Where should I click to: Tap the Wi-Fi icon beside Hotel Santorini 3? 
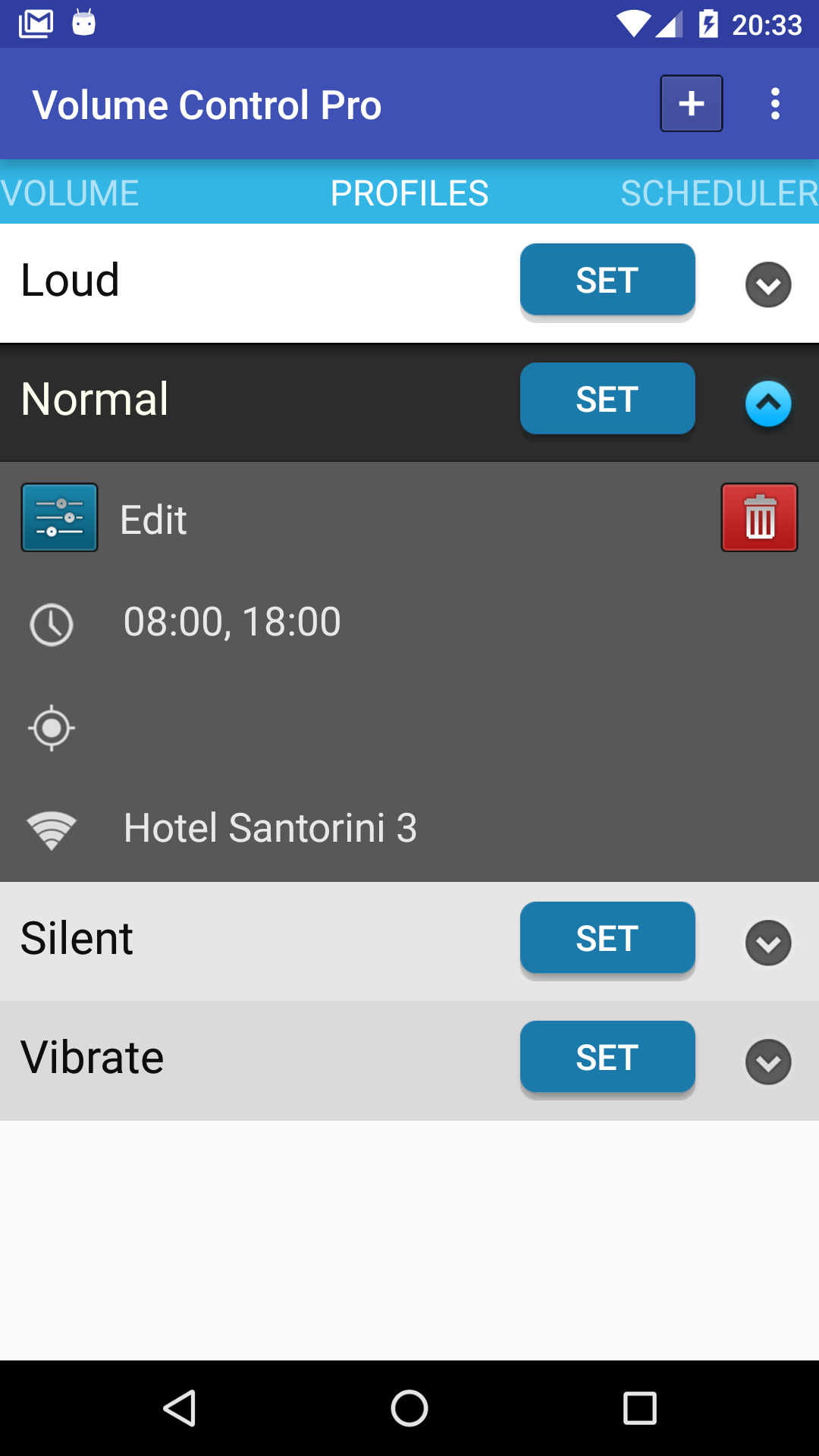tap(52, 830)
